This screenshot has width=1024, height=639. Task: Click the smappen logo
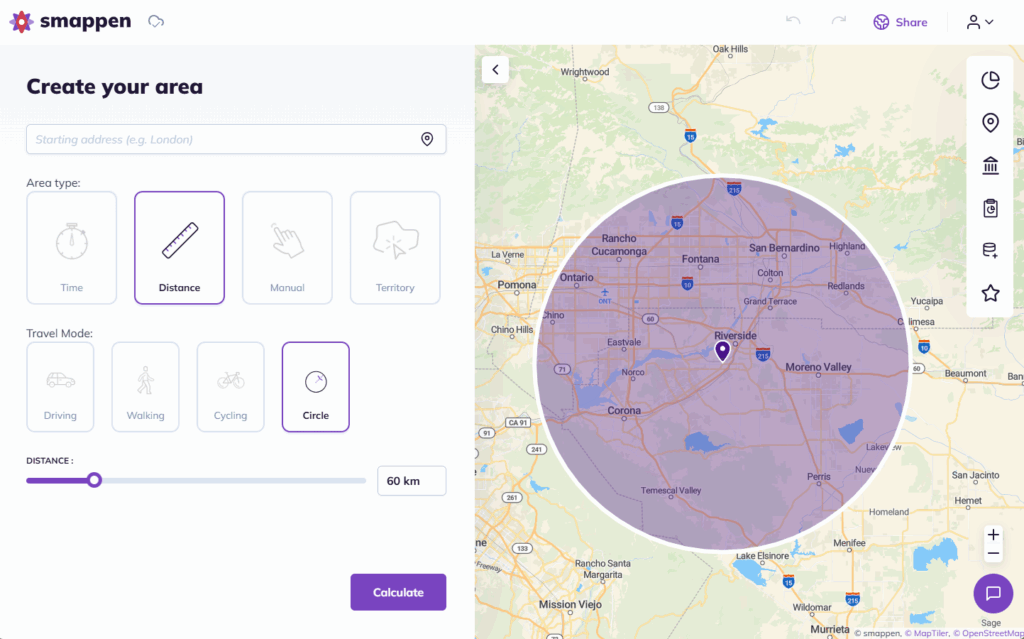70,20
